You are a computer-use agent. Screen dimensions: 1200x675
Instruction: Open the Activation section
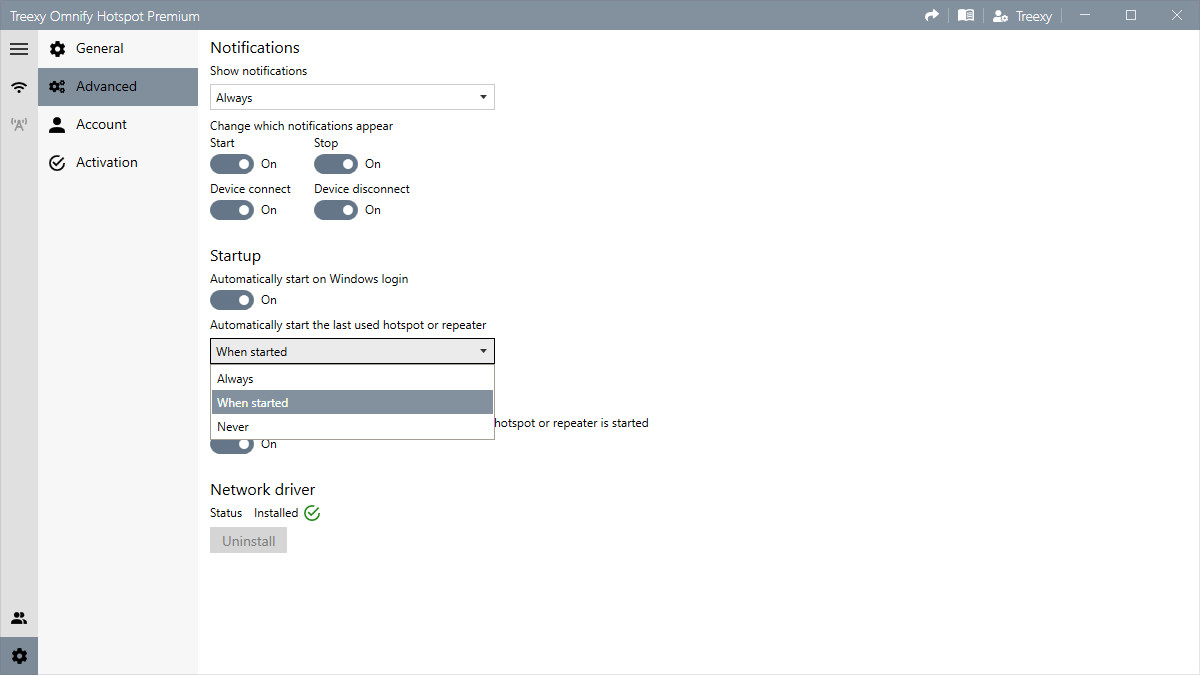click(x=106, y=162)
